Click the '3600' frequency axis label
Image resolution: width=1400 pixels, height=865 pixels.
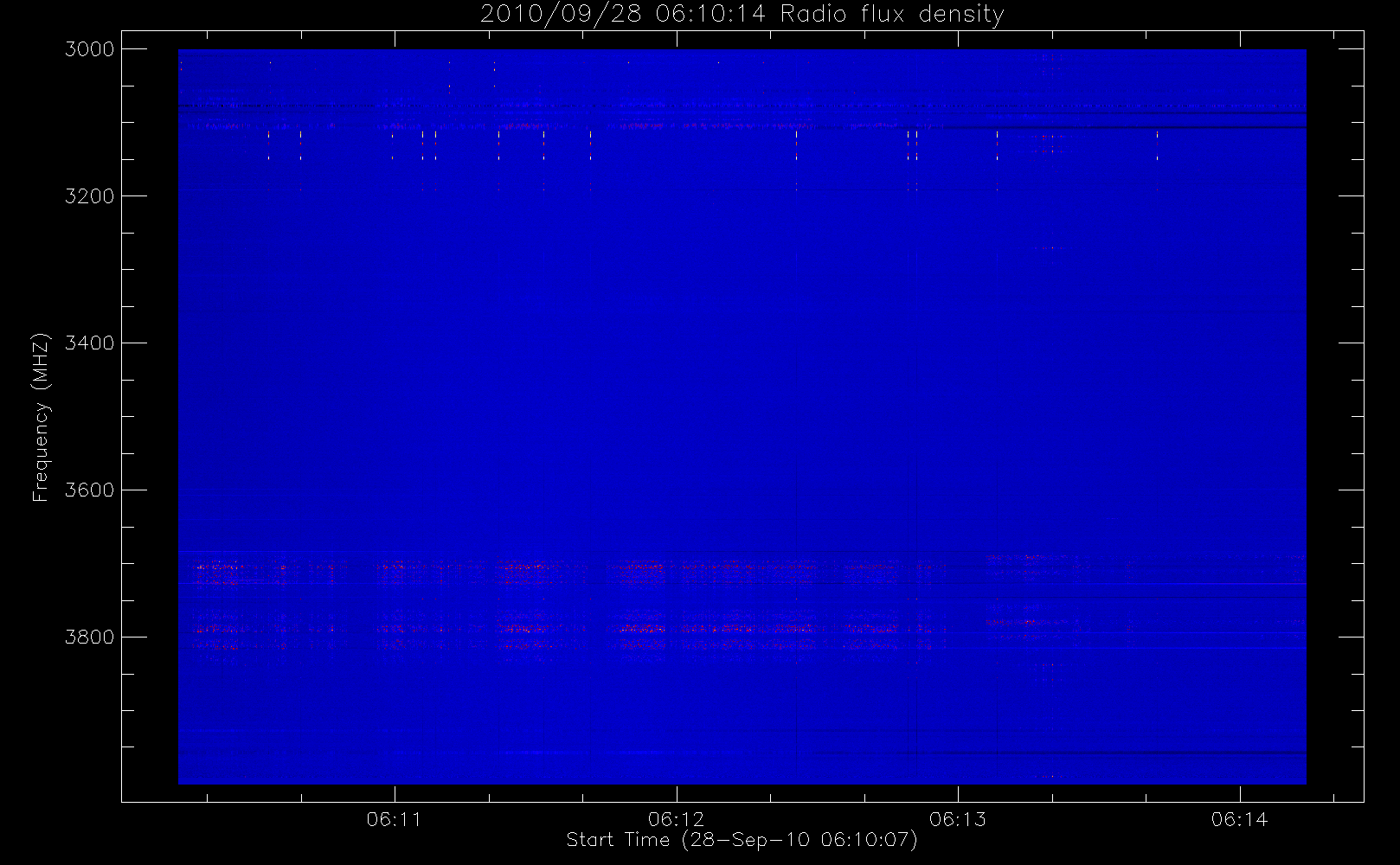90,490
